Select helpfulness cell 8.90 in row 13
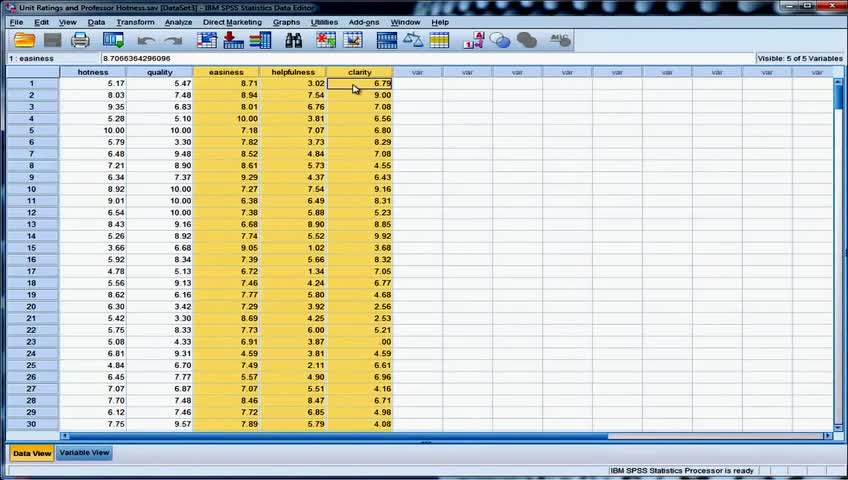 point(293,224)
